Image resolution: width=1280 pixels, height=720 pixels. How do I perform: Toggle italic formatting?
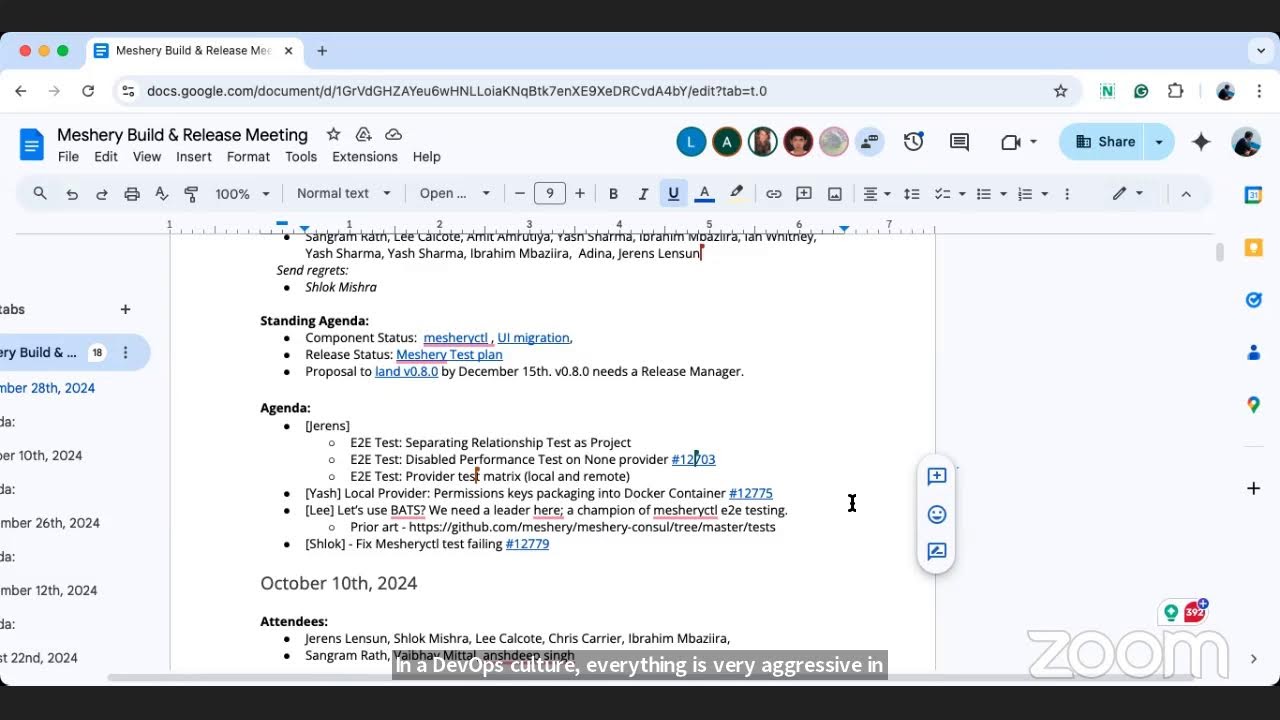643,194
